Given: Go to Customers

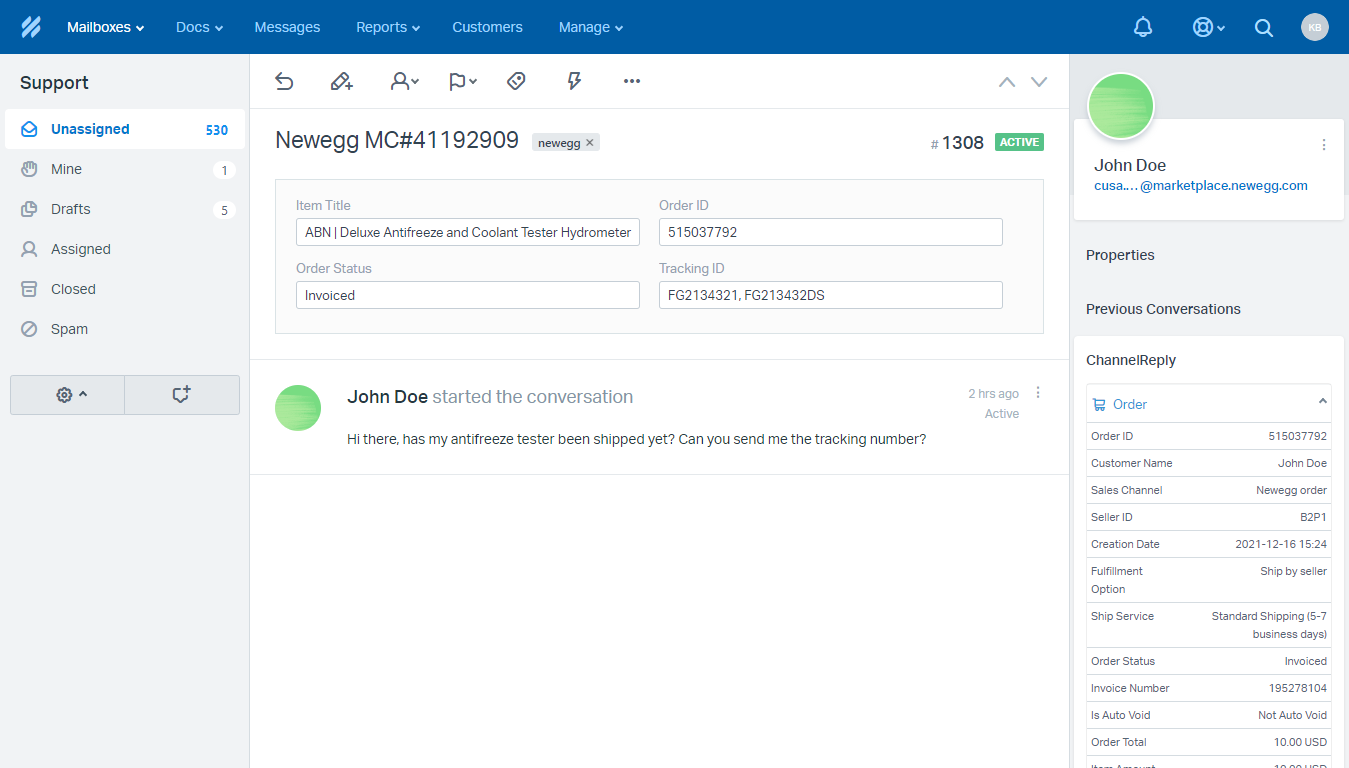Looking at the screenshot, I should [x=487, y=27].
